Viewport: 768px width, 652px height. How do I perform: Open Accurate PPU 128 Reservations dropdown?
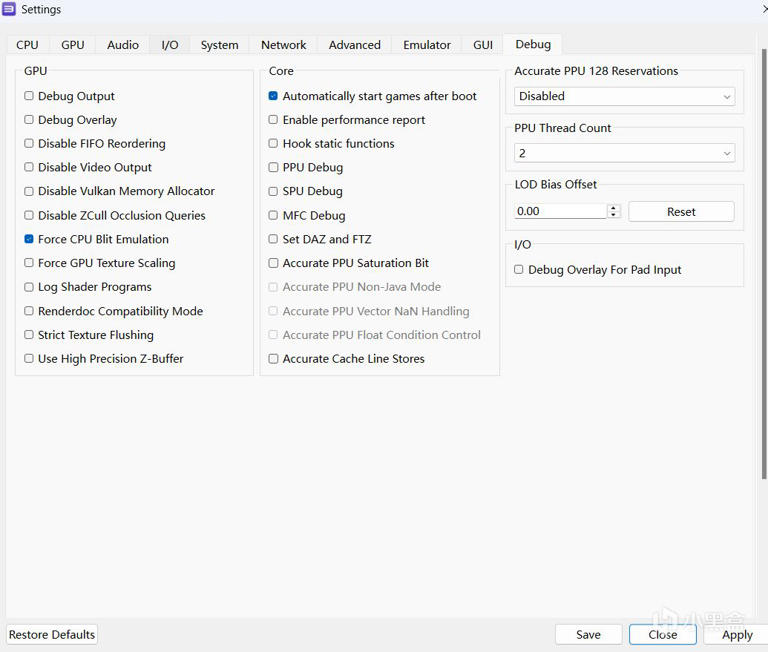tap(624, 97)
